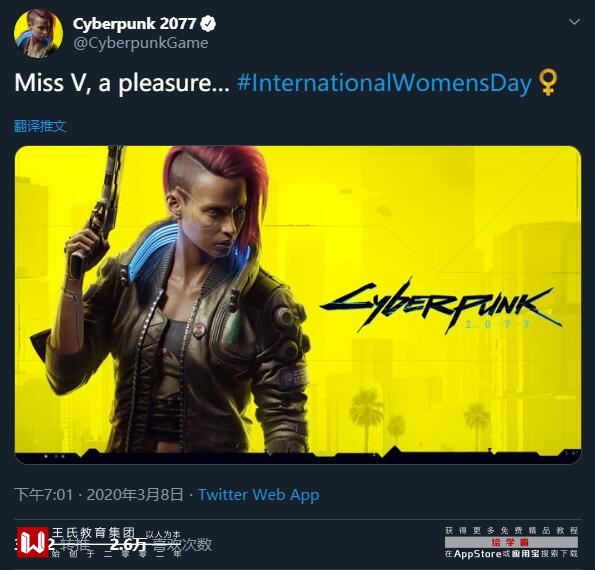Click the Cyberpunk logo inside the image

click(x=441, y=306)
